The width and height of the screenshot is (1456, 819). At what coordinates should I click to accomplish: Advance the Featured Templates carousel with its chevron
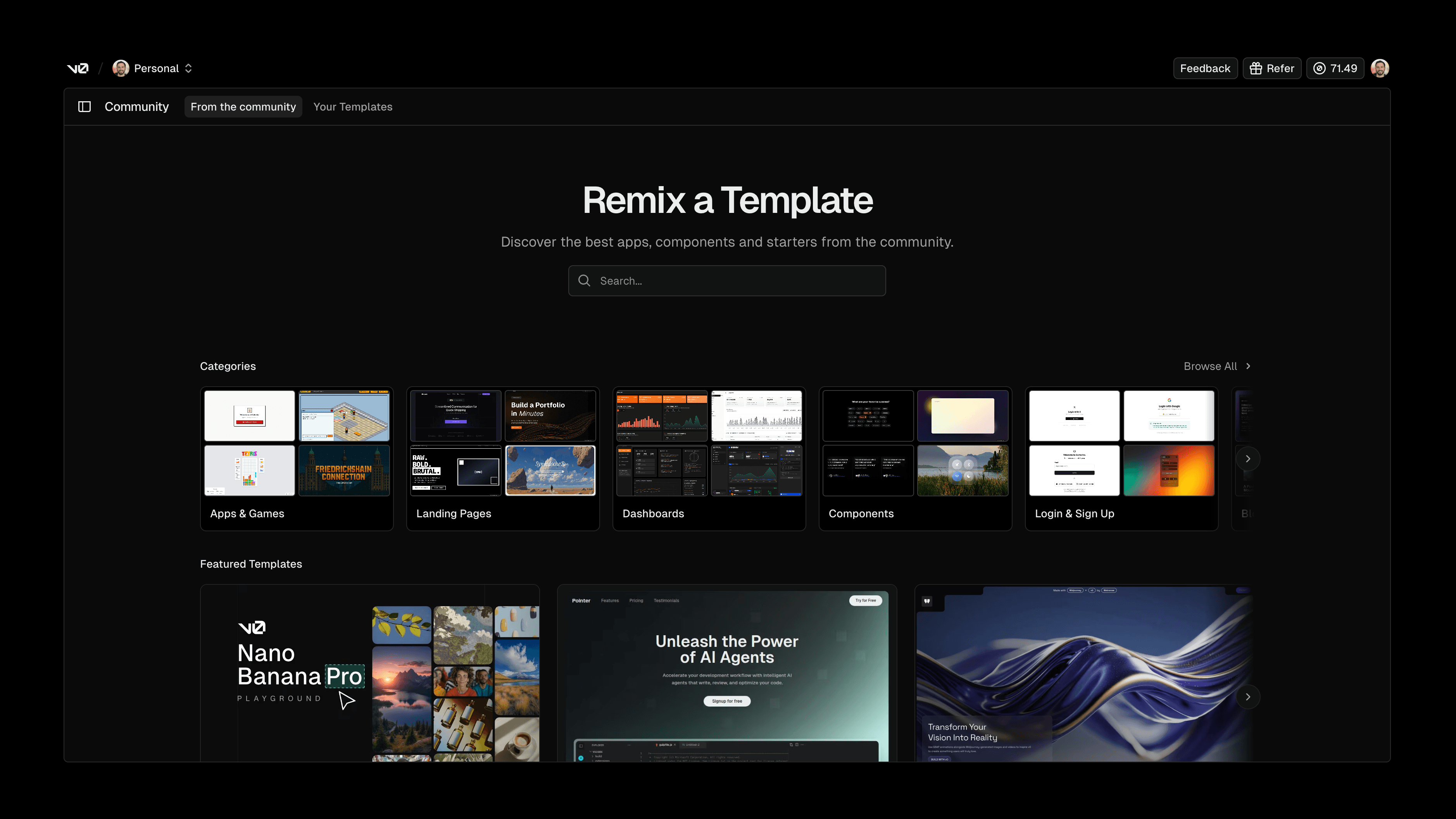(x=1248, y=697)
